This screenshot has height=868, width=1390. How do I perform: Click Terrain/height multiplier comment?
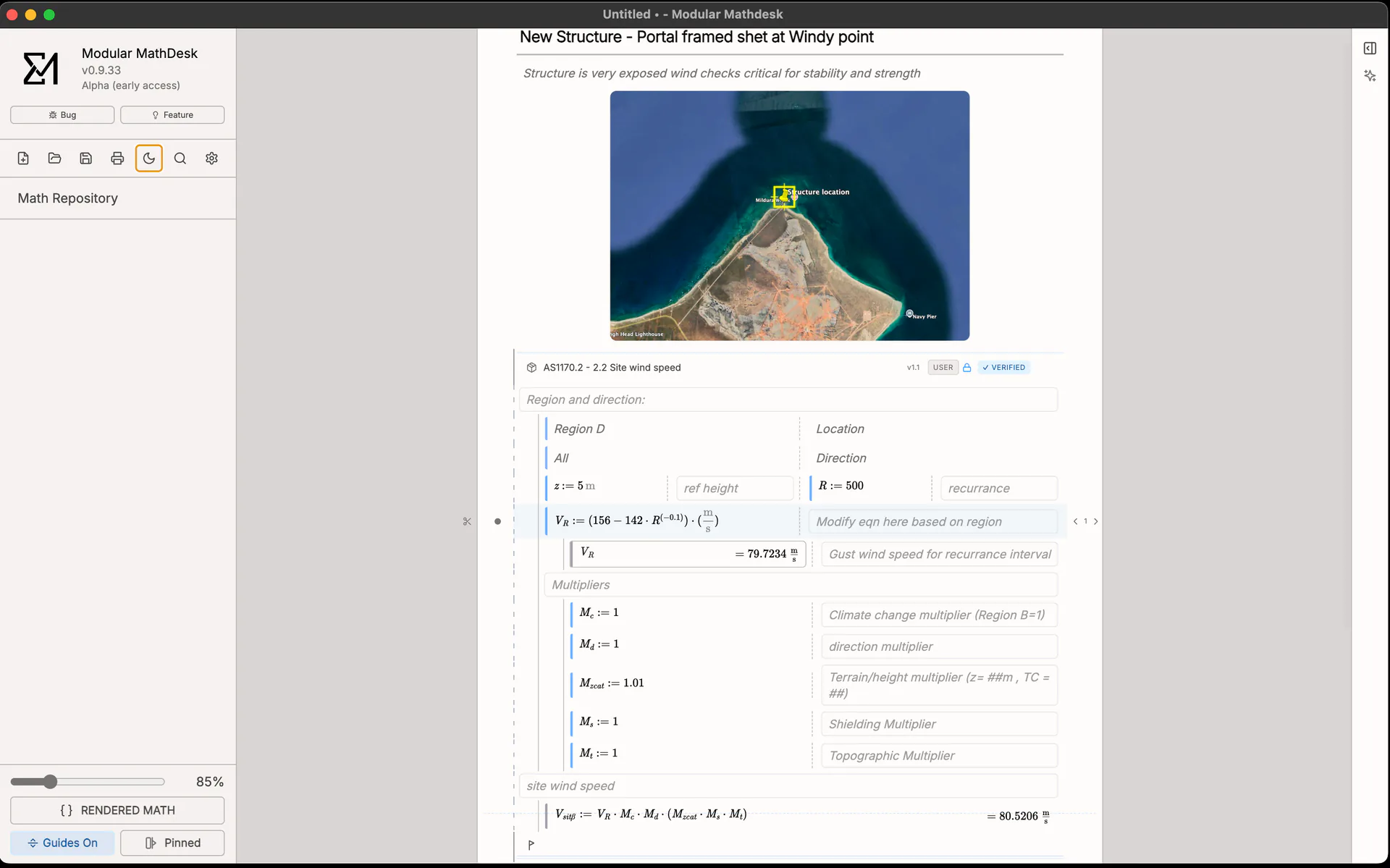tap(940, 686)
